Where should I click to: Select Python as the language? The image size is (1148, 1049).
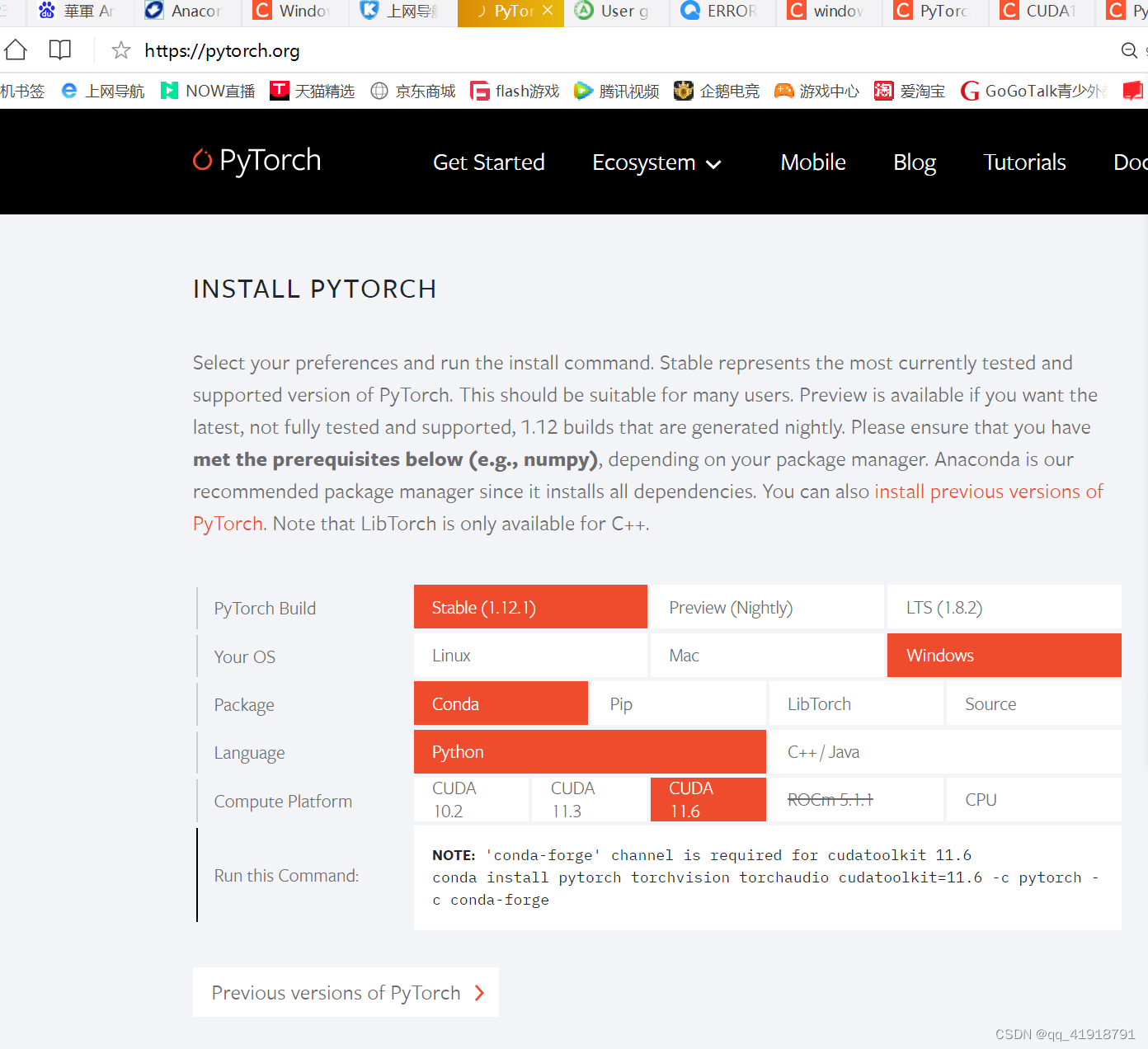point(590,751)
